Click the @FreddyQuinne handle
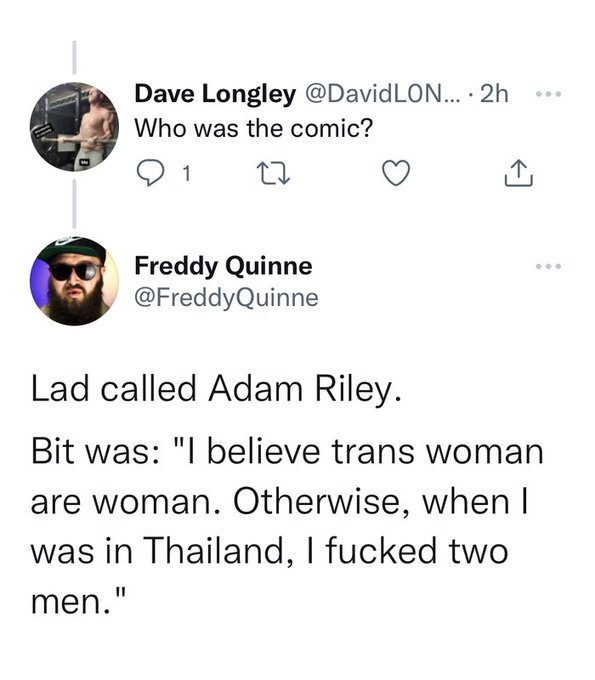The width and height of the screenshot is (595, 680). pyautogui.click(x=226, y=298)
